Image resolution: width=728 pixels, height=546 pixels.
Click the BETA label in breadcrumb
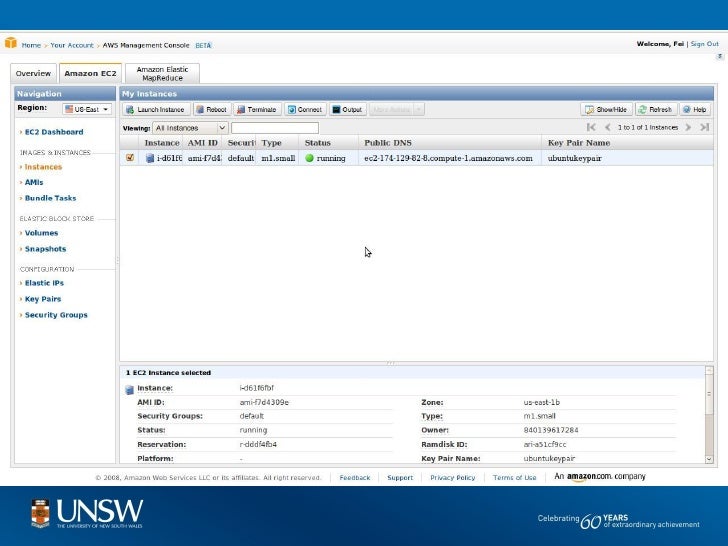(x=203, y=45)
